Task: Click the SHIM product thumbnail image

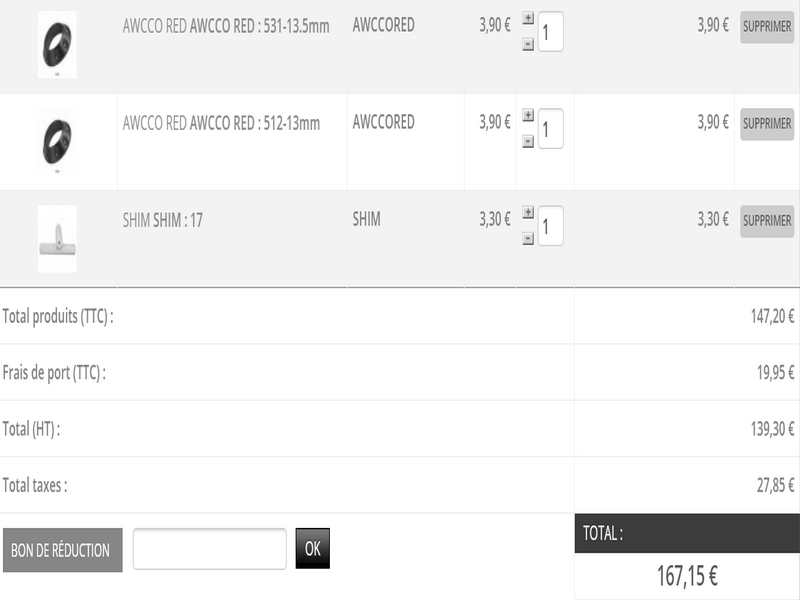Action: 57,238
